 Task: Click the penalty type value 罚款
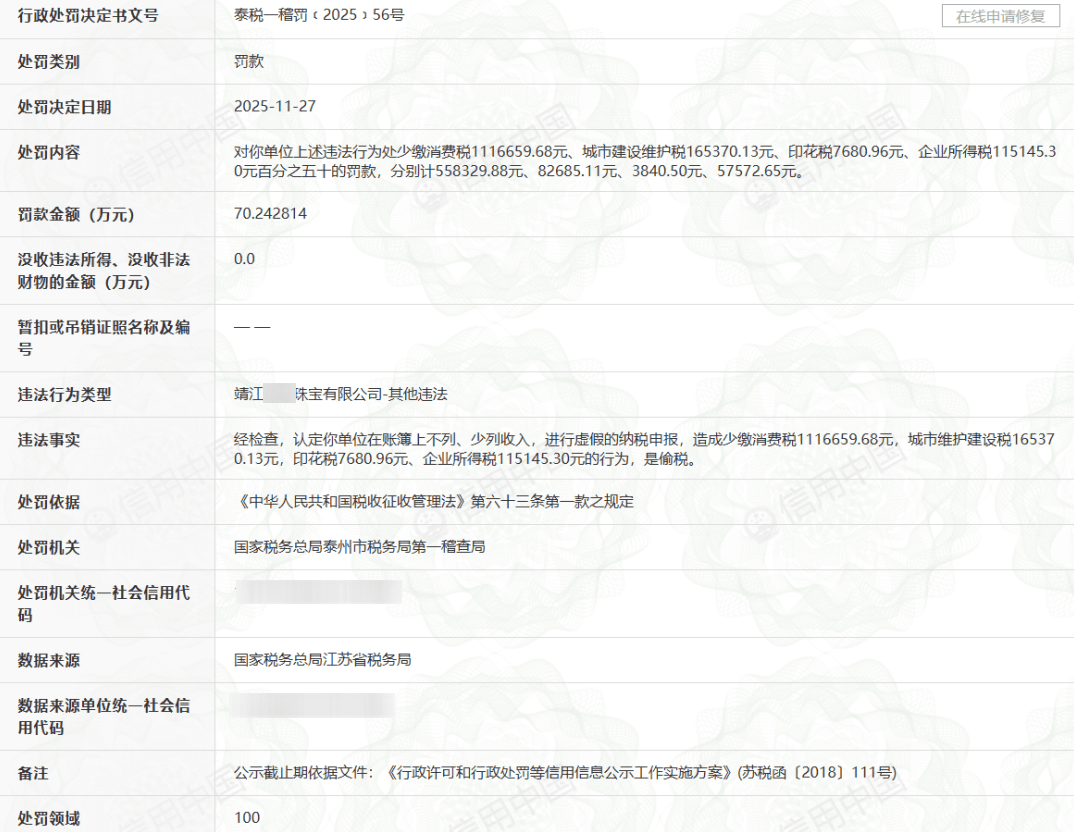click(249, 61)
